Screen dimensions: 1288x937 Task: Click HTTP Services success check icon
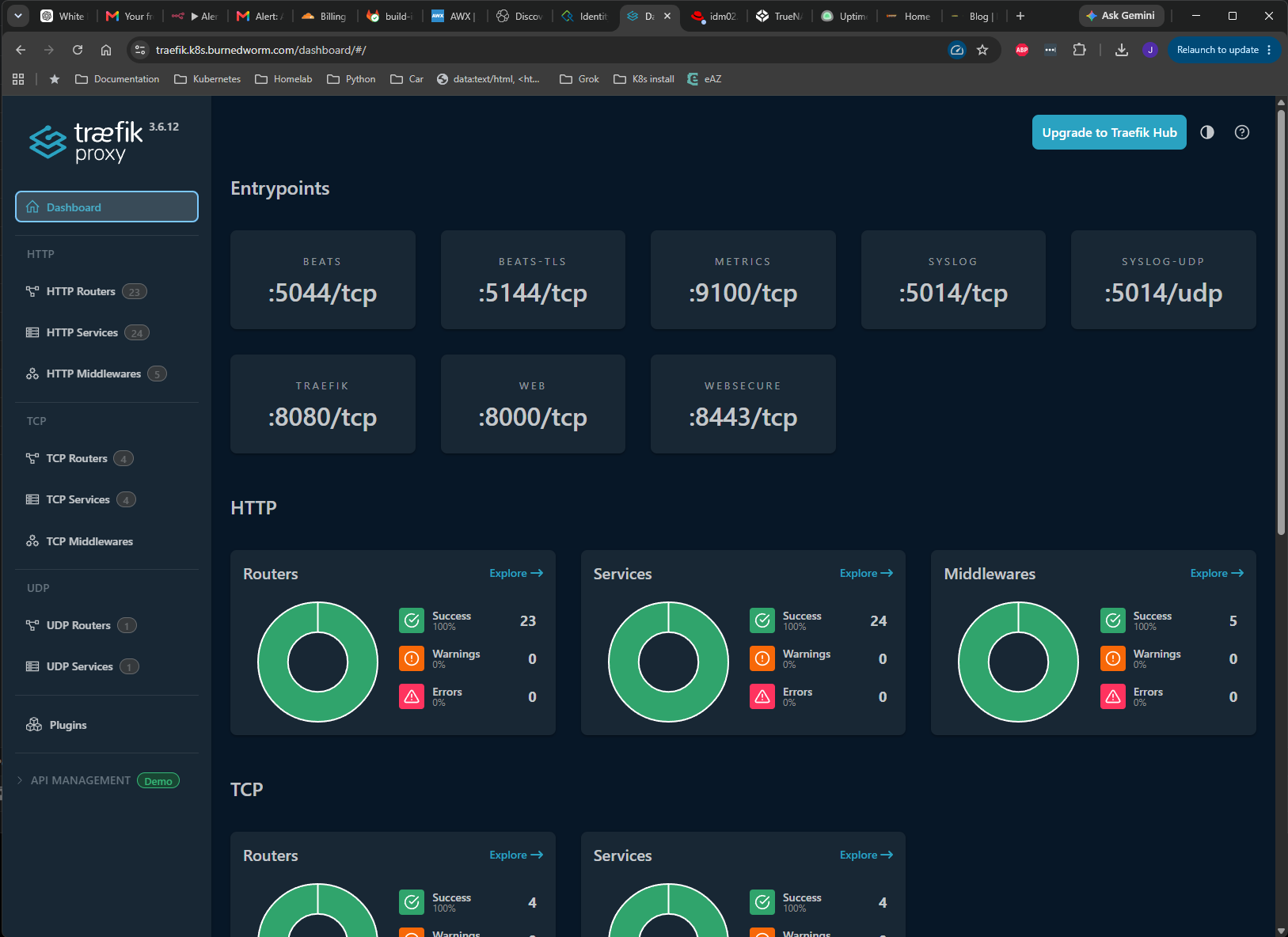[762, 620]
